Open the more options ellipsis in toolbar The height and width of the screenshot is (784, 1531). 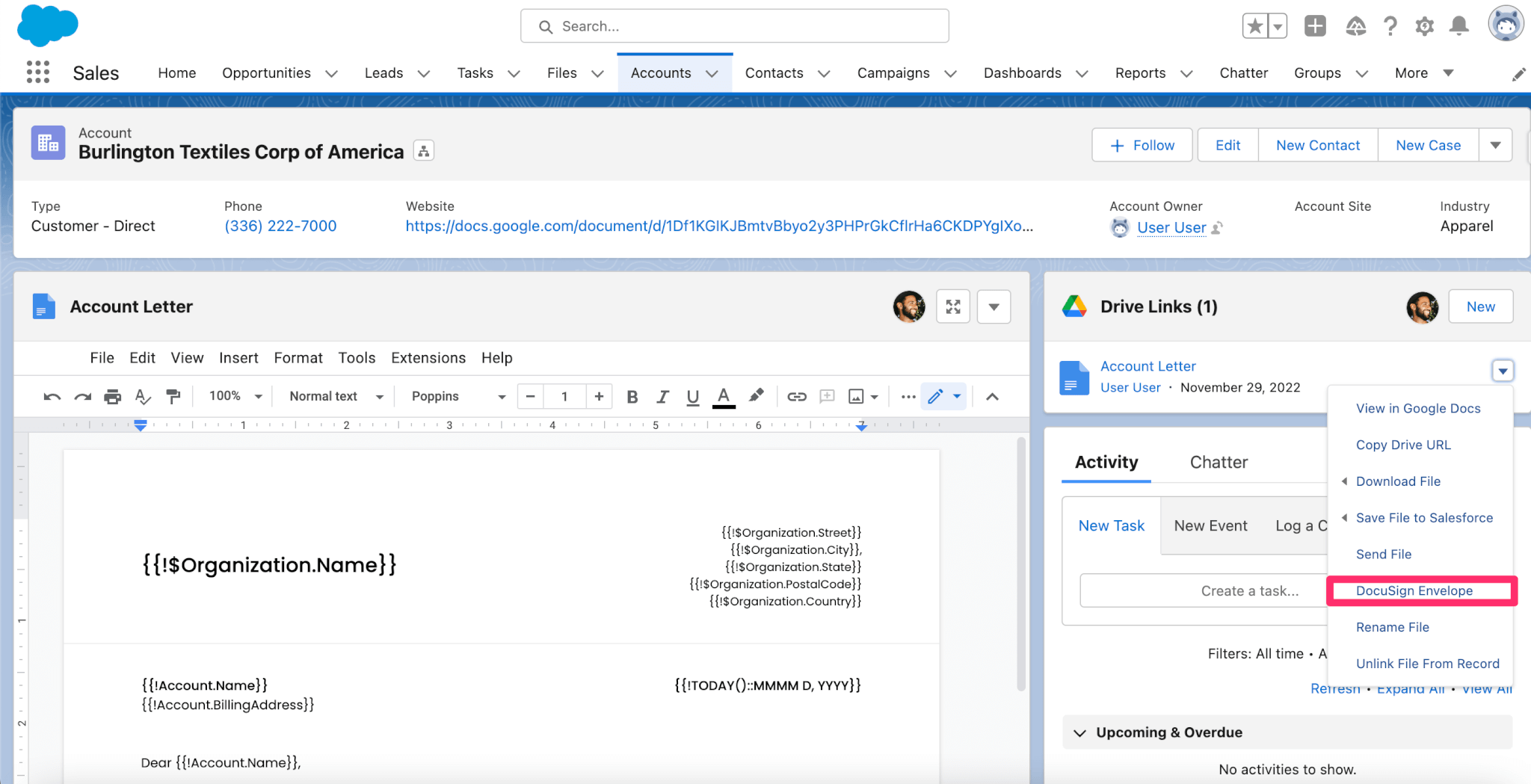tap(908, 397)
